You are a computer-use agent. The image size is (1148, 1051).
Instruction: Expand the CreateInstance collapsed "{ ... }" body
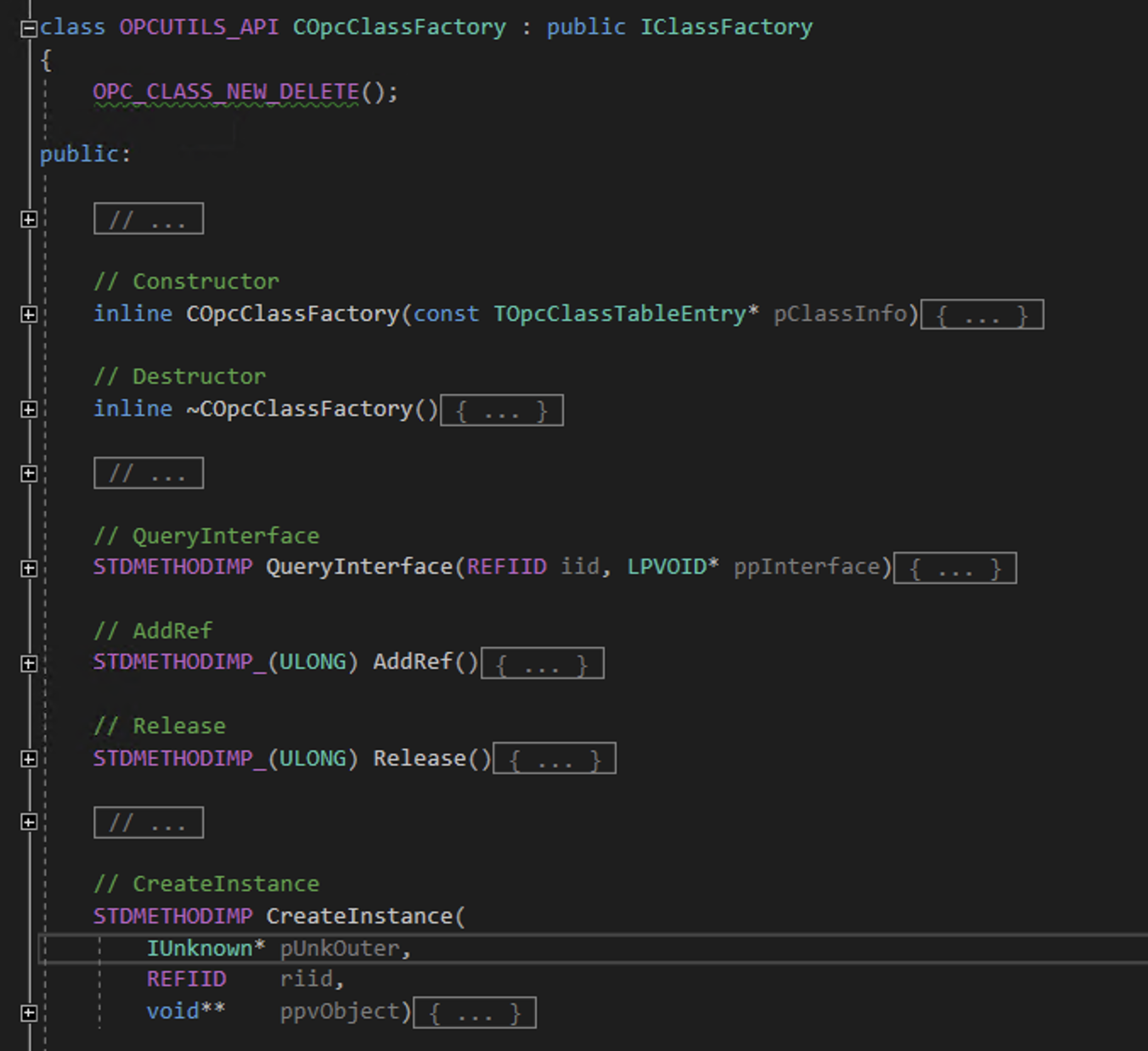pos(476,1011)
